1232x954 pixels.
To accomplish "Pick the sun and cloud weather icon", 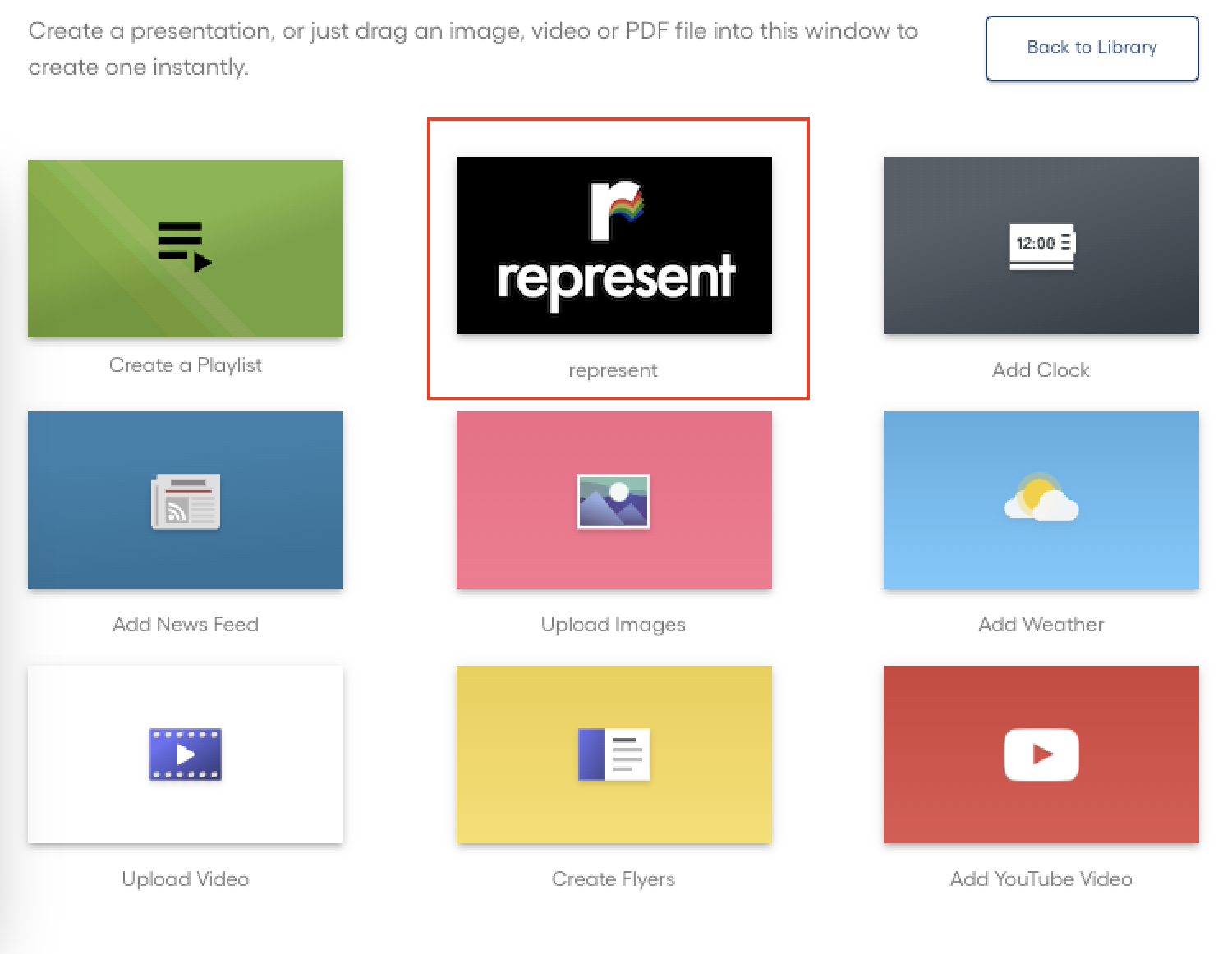I will [x=1041, y=498].
